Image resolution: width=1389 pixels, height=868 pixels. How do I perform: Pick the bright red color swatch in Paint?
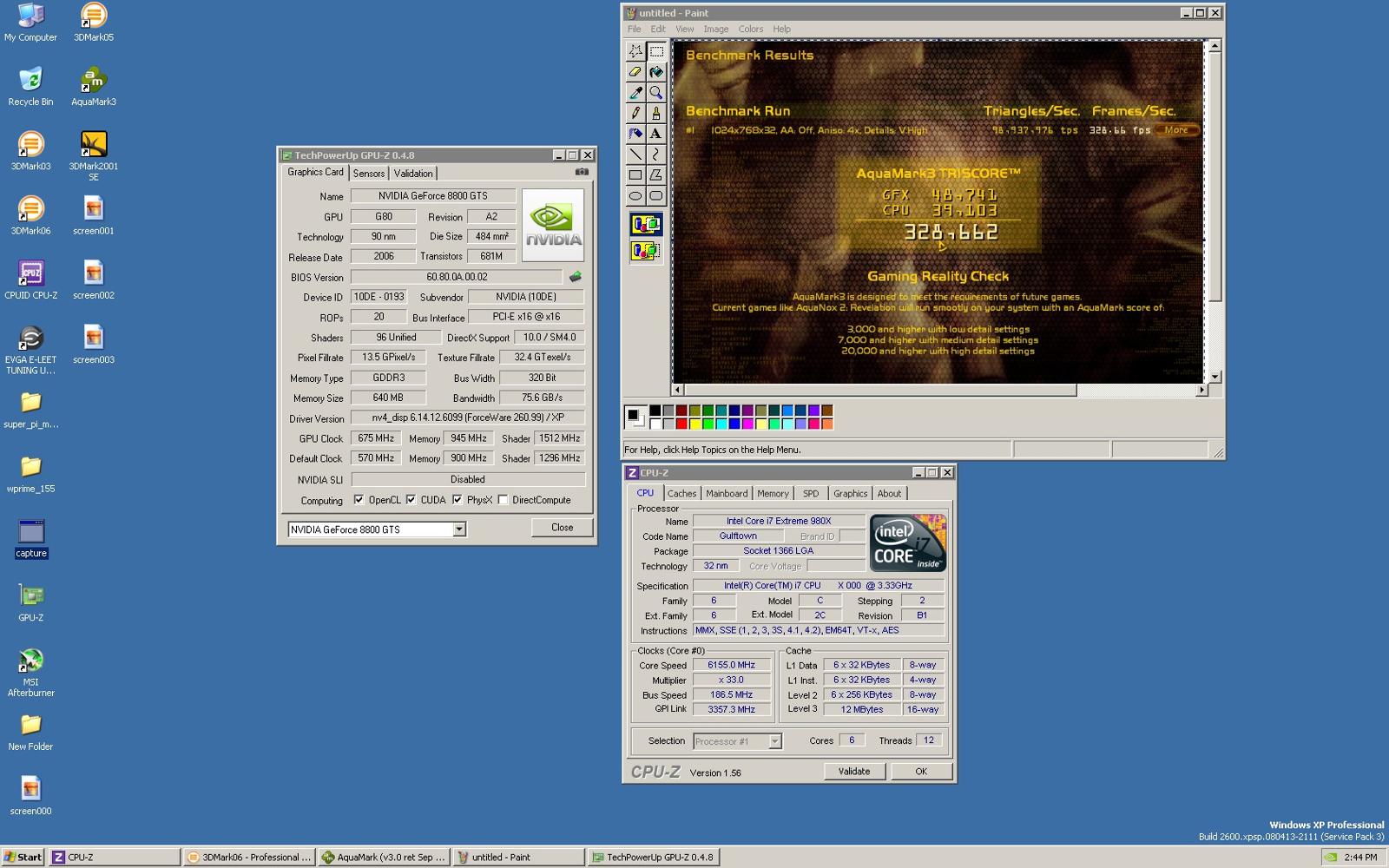(x=681, y=424)
